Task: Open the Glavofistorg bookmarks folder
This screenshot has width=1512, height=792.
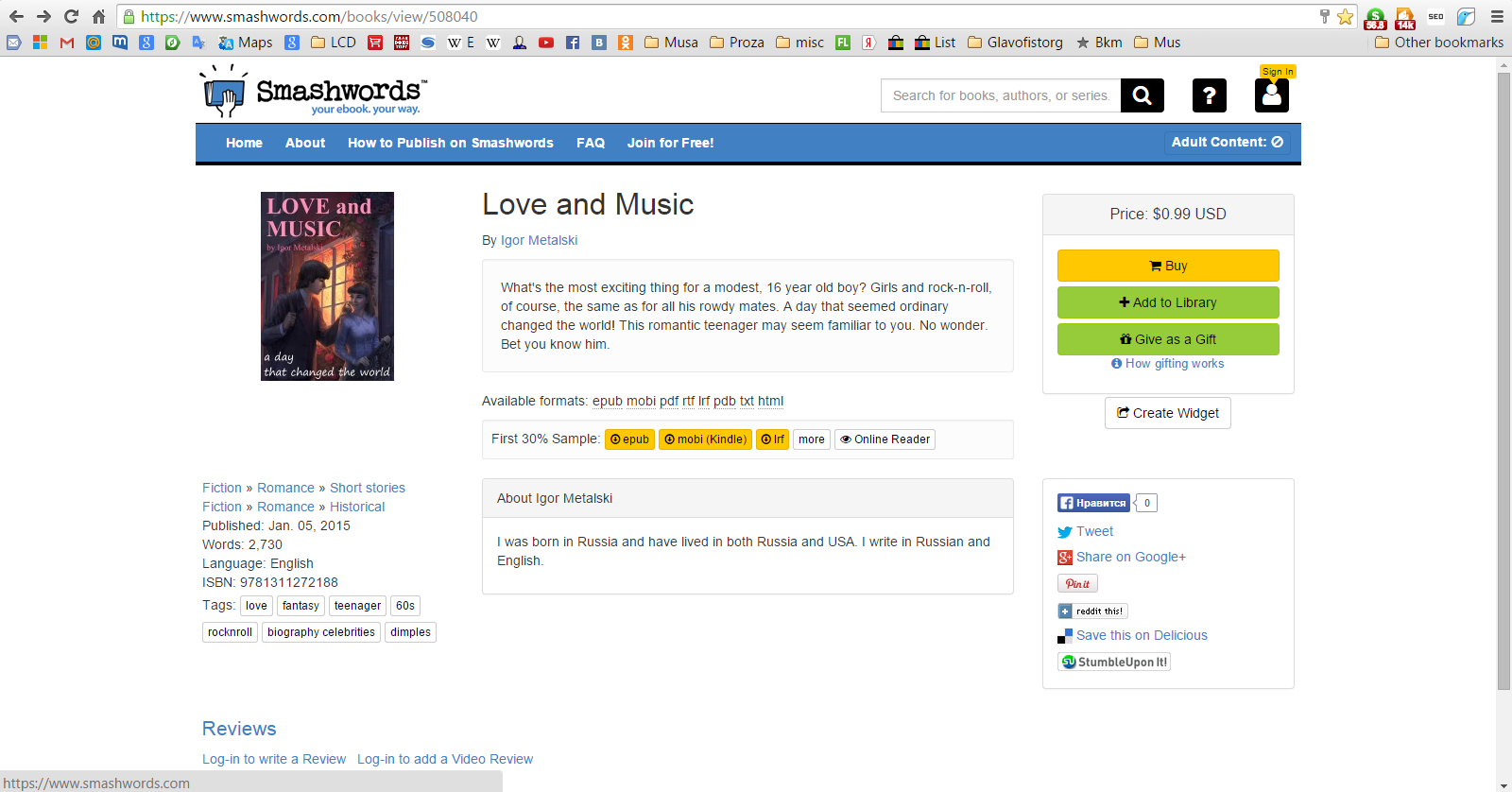Action: (1015, 43)
